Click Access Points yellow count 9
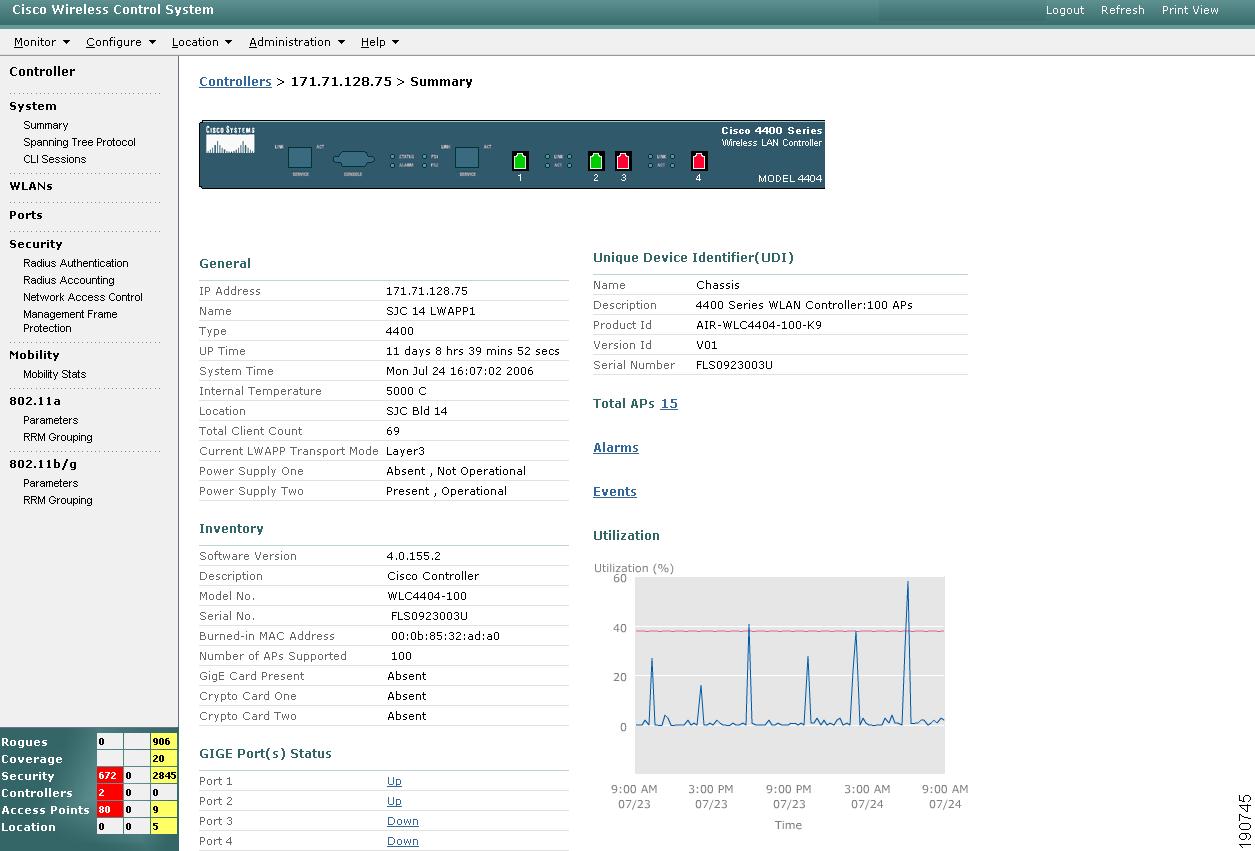Viewport: 1255px width, 851px height. point(163,810)
